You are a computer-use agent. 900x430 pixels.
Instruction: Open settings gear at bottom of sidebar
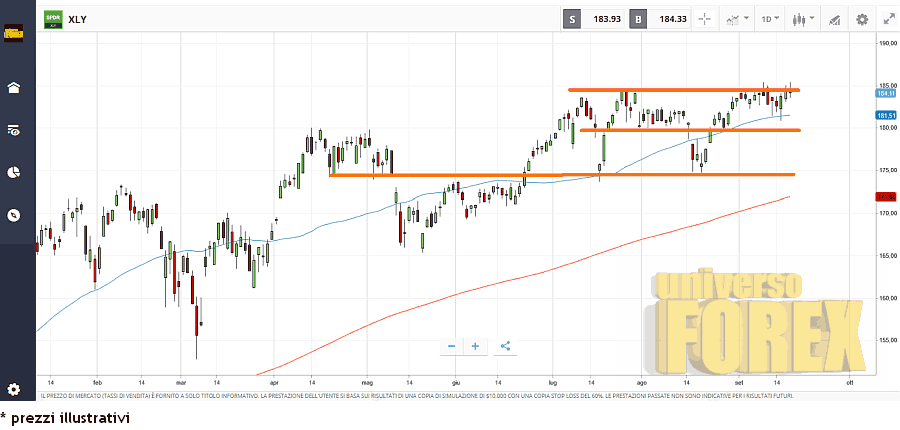14,389
